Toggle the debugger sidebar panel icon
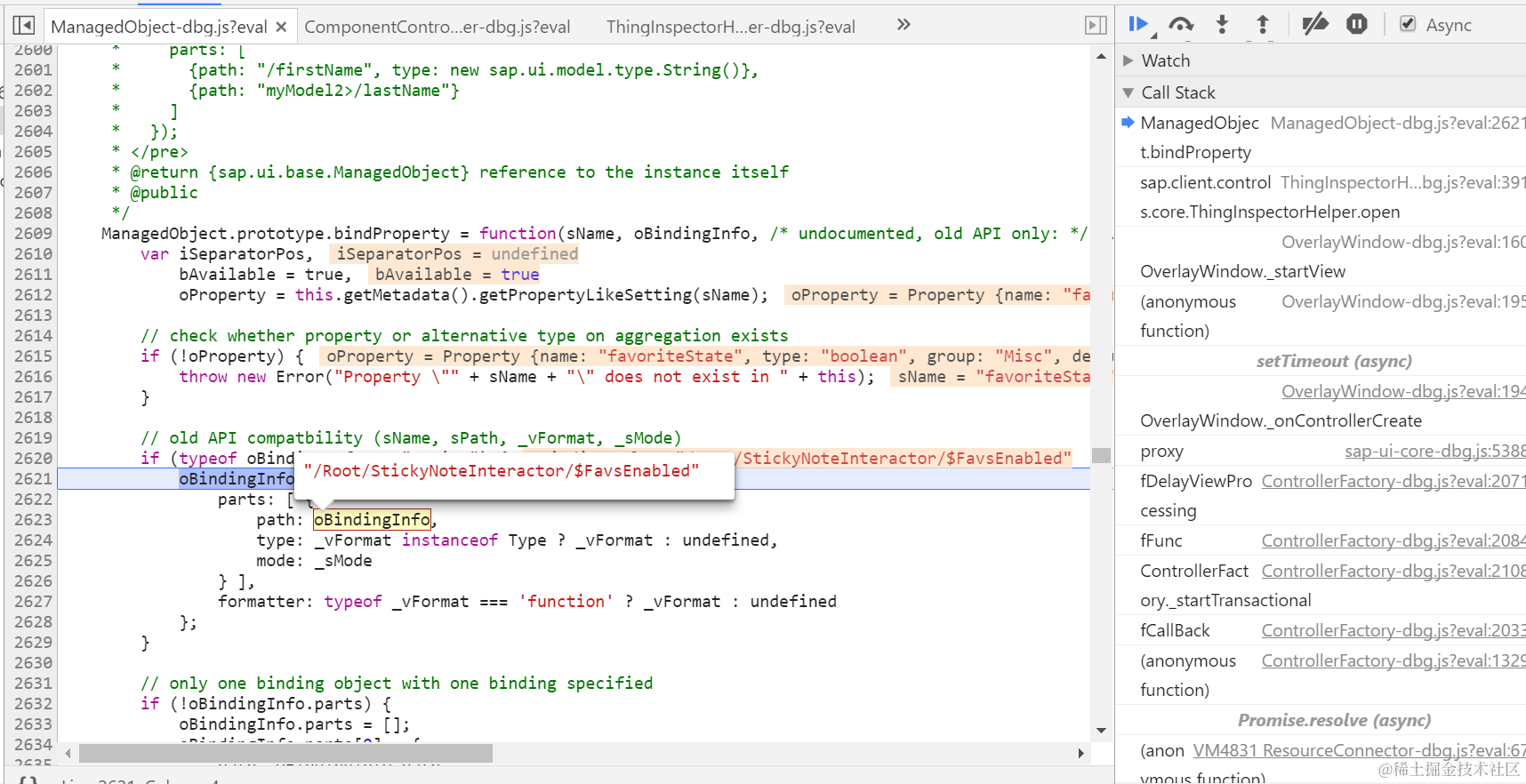The image size is (1526, 784). [x=1096, y=26]
